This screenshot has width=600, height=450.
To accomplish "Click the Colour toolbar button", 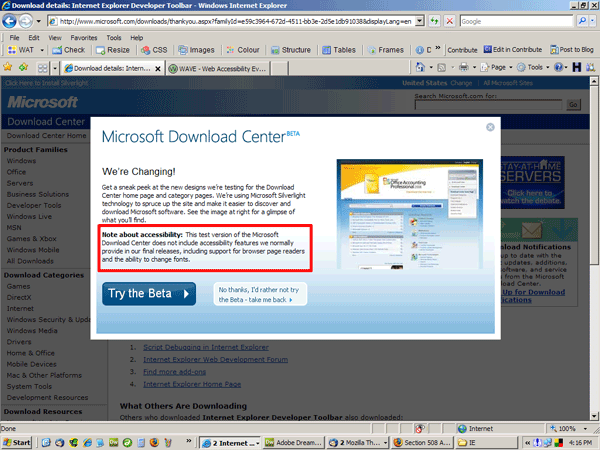I will point(243,50).
